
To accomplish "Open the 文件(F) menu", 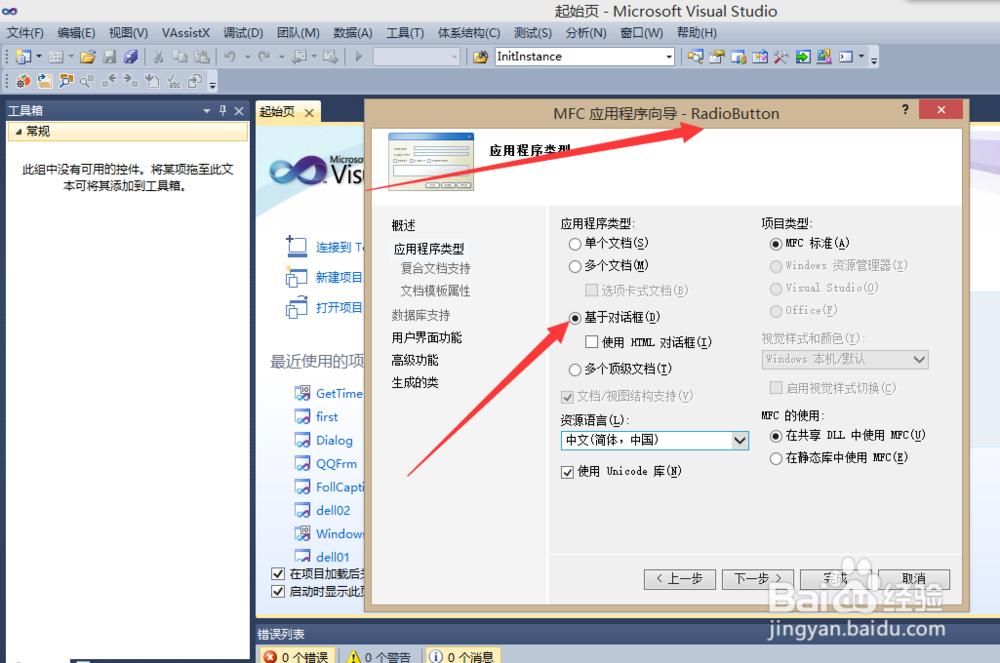I will pyautogui.click(x=25, y=33).
